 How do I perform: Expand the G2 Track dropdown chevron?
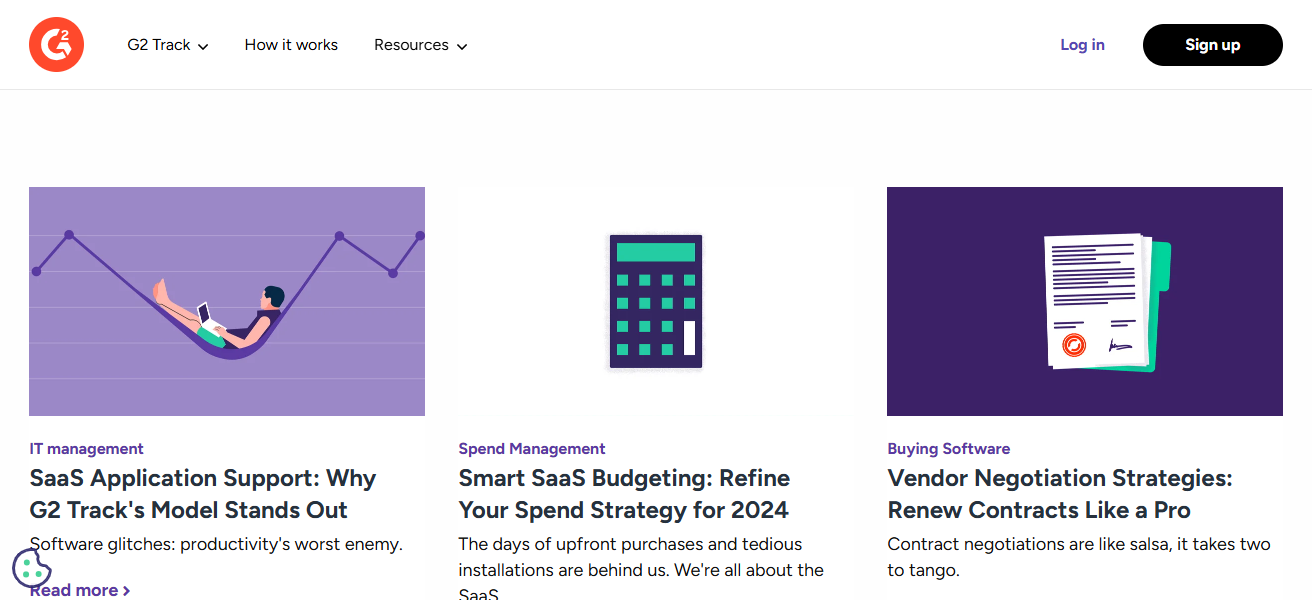coord(203,46)
